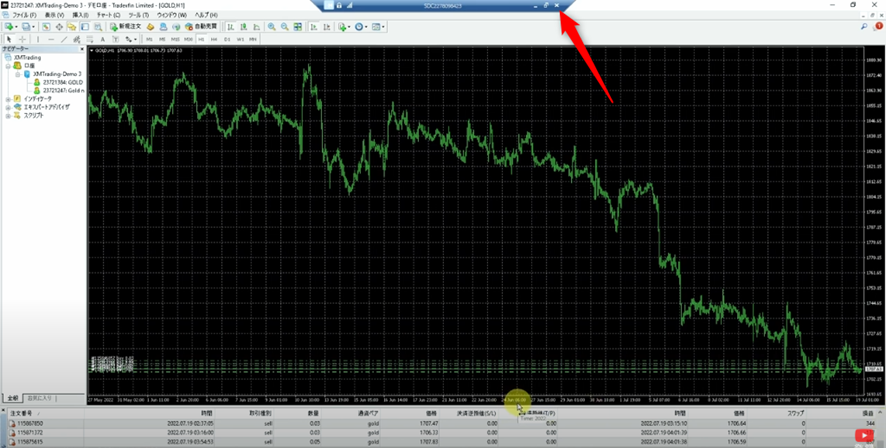
Task: Toggle the Market Watch window icon
Action: click(46, 27)
